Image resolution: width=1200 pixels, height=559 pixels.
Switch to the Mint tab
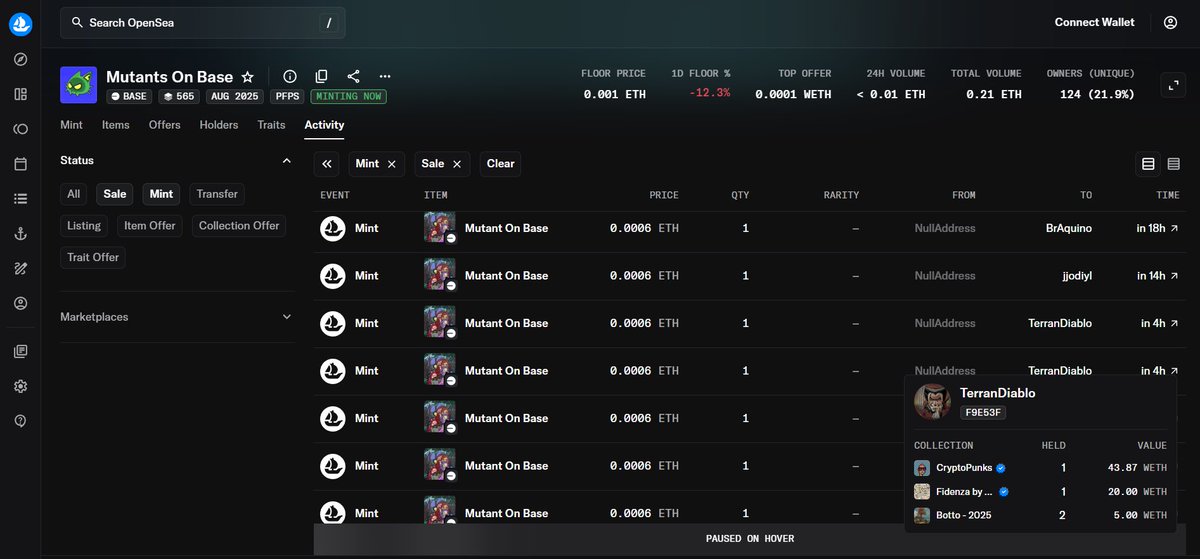(71, 125)
